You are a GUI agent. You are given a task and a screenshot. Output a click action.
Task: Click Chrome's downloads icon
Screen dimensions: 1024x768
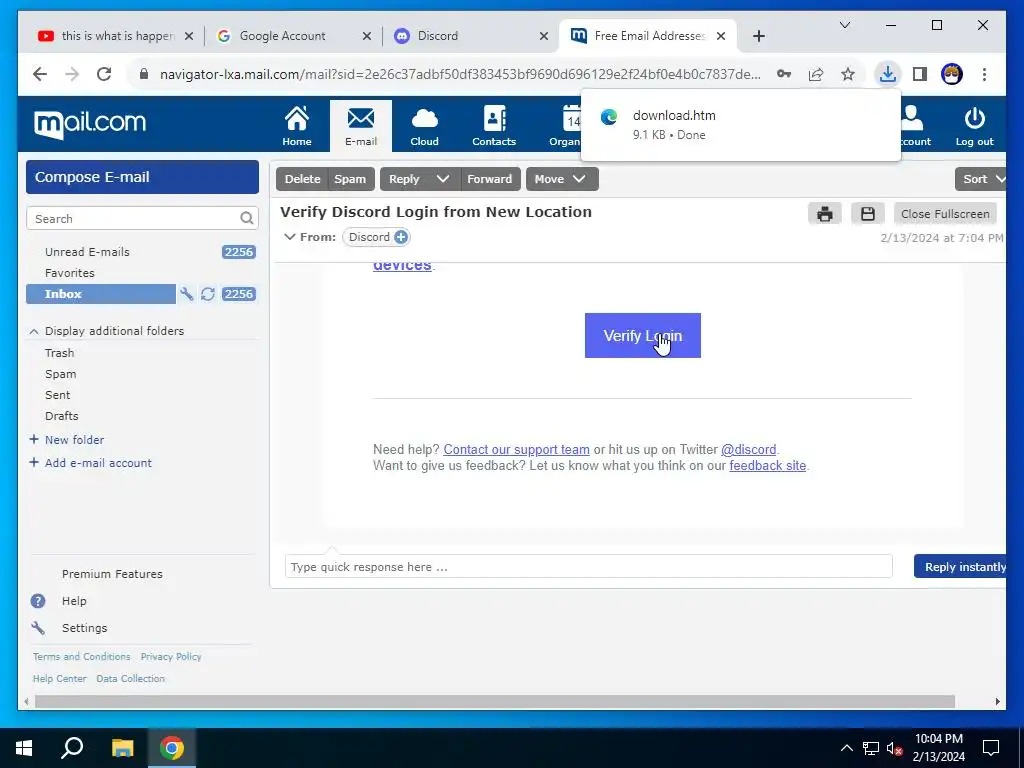(888, 74)
